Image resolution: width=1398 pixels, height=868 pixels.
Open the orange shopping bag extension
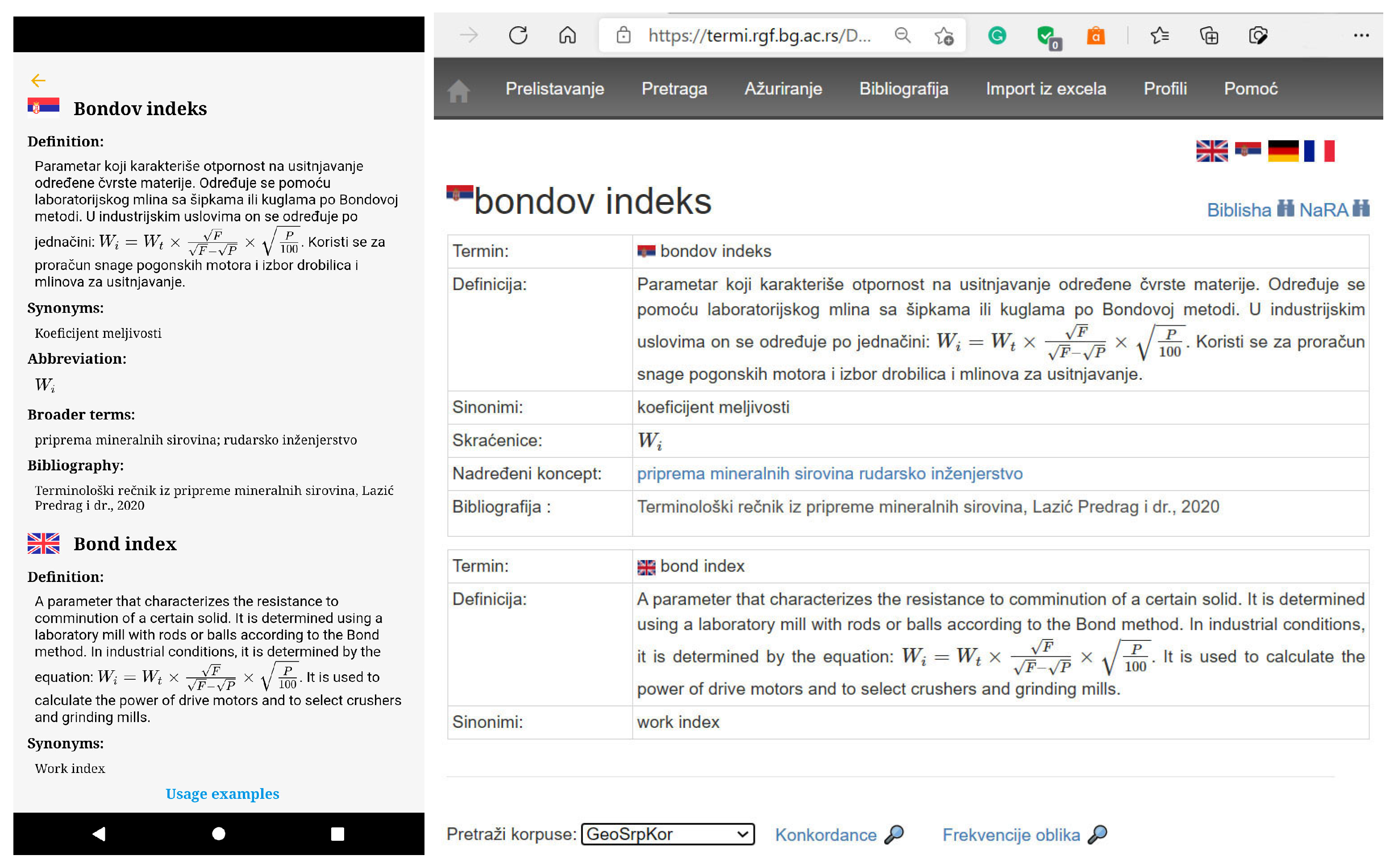1095,36
